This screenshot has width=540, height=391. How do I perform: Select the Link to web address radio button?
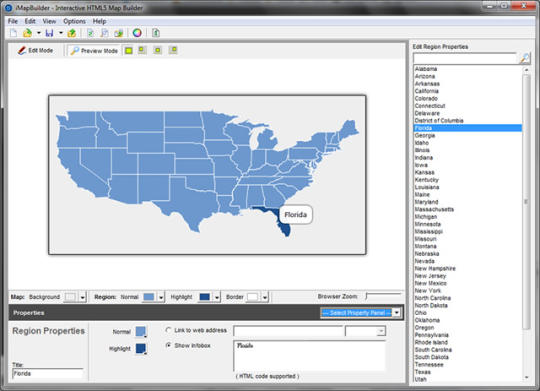click(168, 330)
